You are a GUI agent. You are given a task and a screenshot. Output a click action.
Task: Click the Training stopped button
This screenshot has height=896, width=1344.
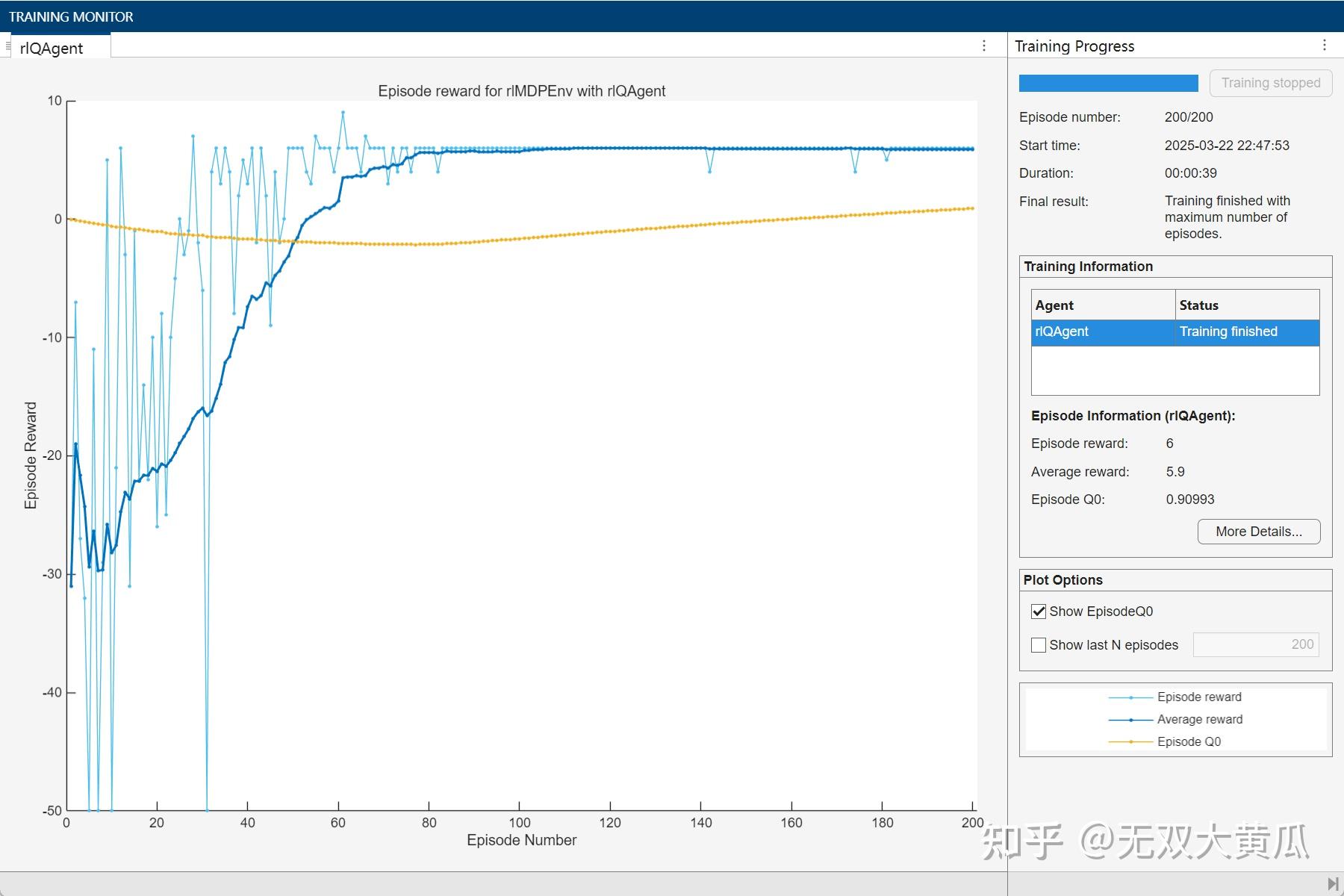1271,83
